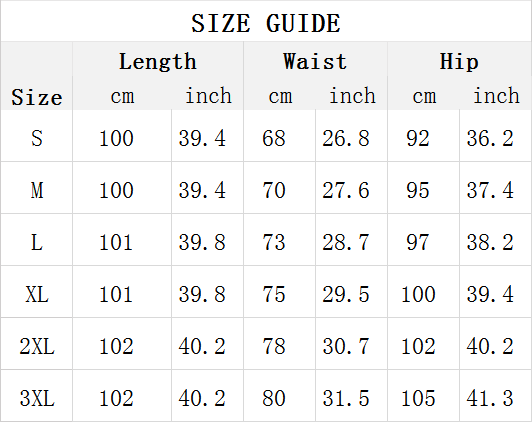Image resolution: width=532 pixels, height=422 pixels.
Task: Click hip value 97 in L row
Action: pos(418,242)
